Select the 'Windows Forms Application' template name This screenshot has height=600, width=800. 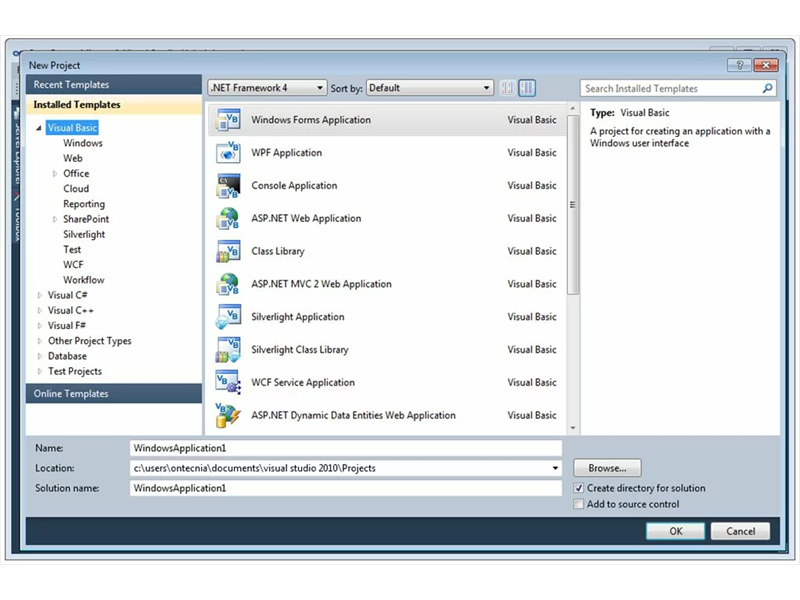pyautogui.click(x=311, y=120)
